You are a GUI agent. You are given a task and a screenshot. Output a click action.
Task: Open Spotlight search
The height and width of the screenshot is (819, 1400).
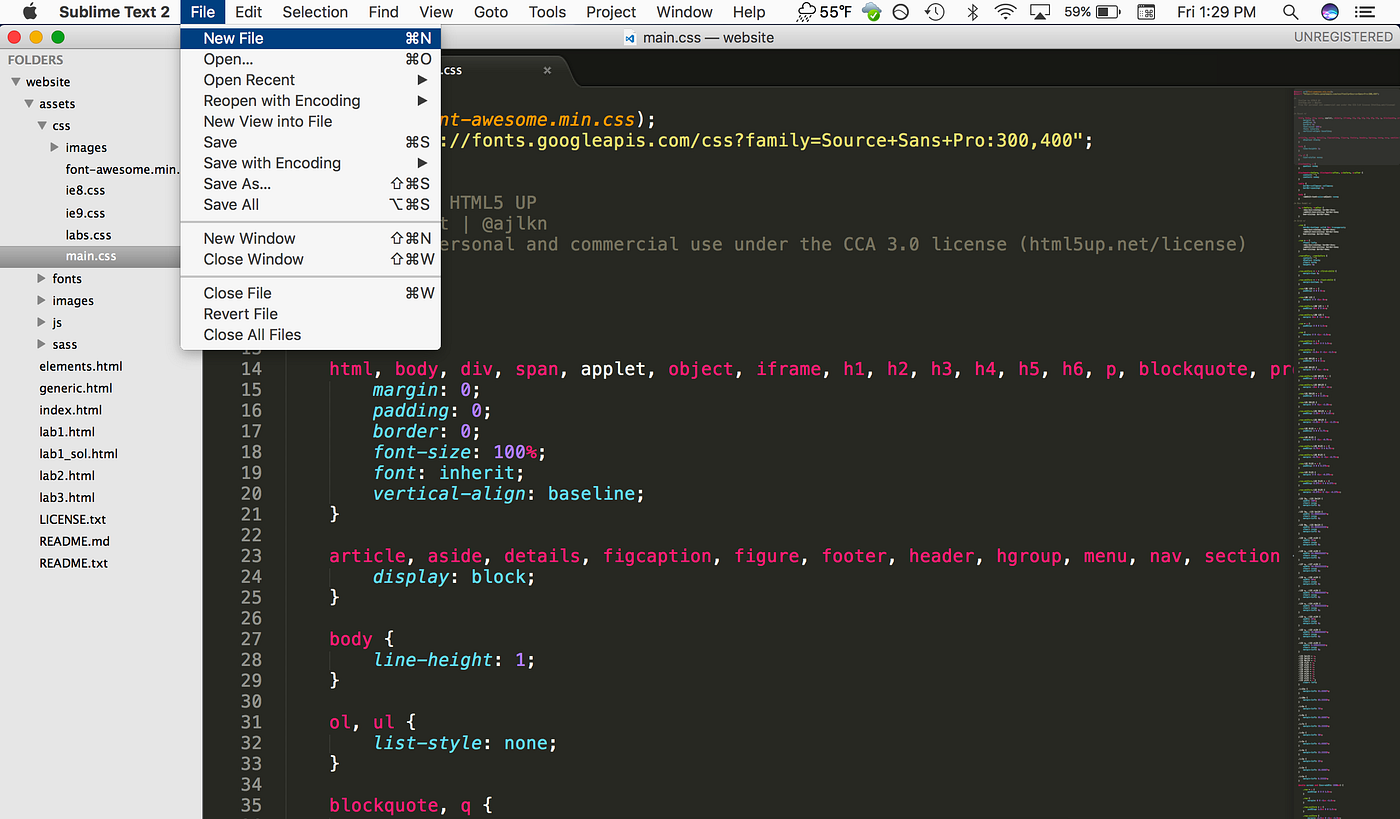(x=1291, y=12)
